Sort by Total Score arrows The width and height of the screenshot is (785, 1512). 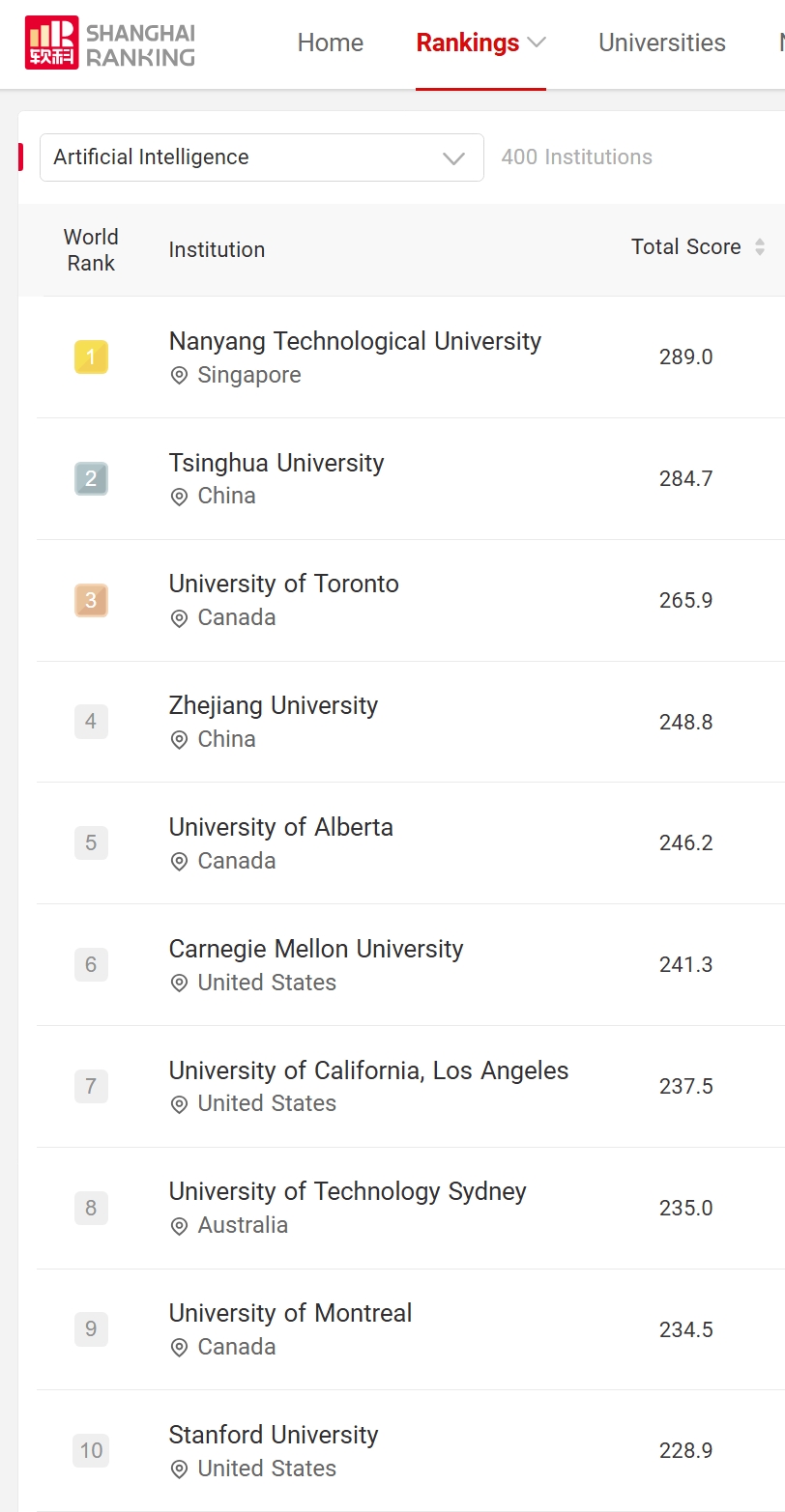pos(760,247)
